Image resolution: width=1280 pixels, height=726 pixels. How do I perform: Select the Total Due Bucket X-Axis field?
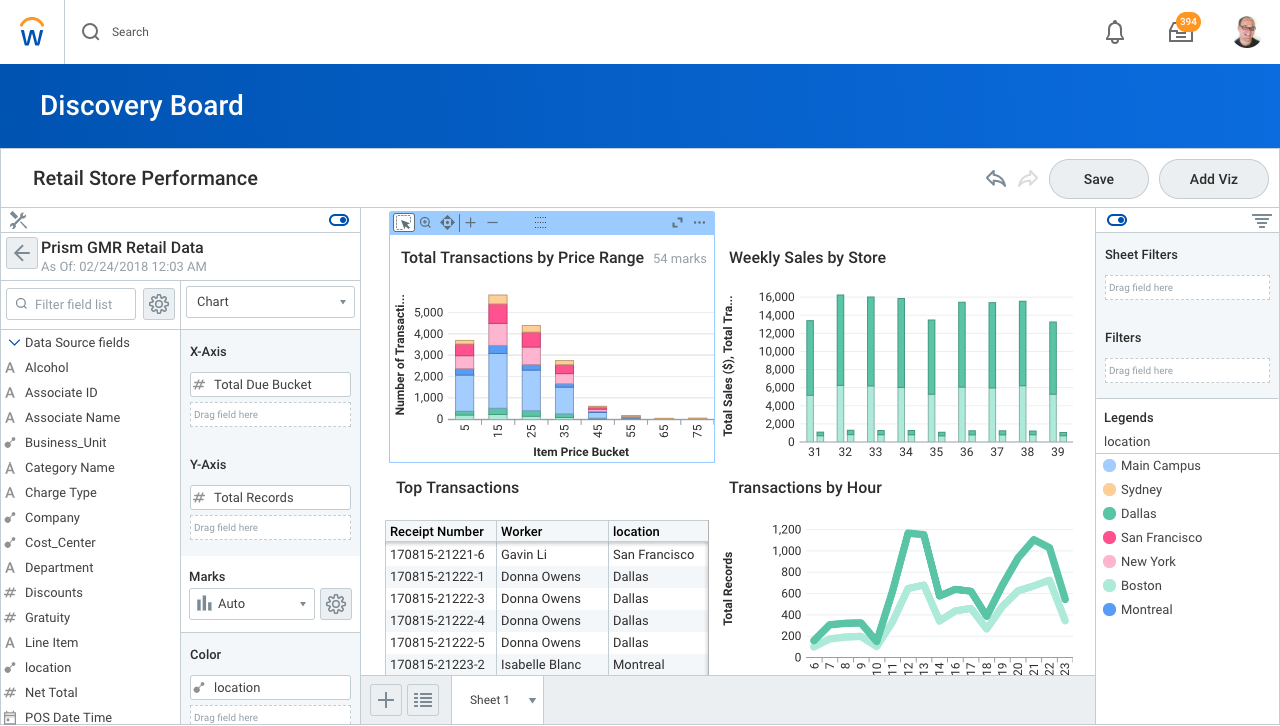point(270,384)
